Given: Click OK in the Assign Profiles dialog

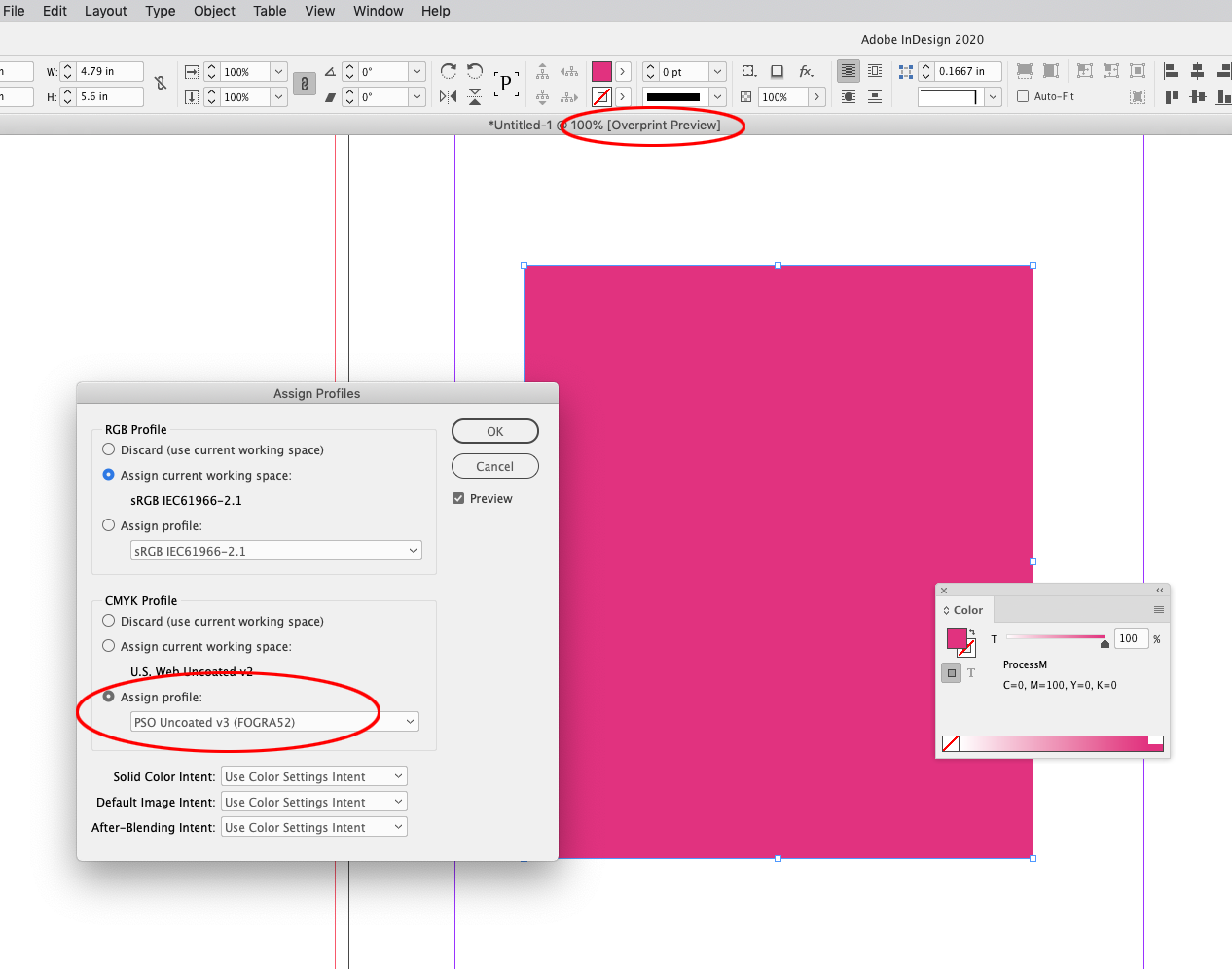Looking at the screenshot, I should (x=494, y=431).
